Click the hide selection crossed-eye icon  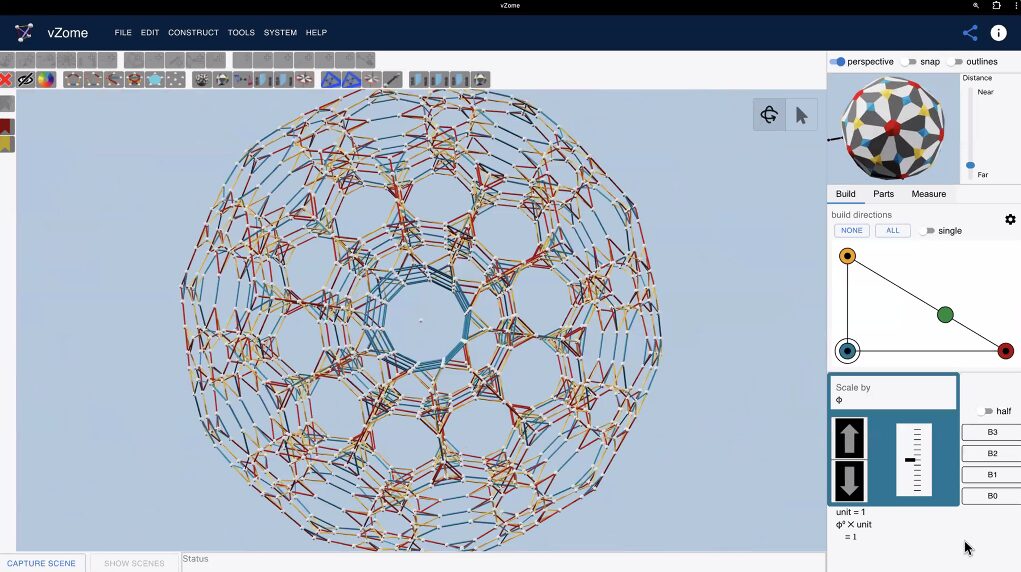26,80
